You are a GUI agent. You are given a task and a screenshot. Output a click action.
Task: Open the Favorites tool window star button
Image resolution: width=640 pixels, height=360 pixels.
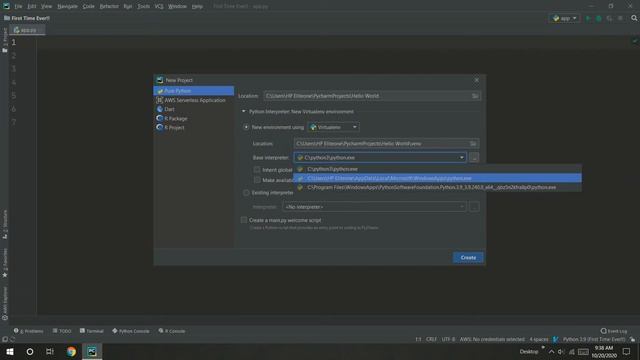5,263
